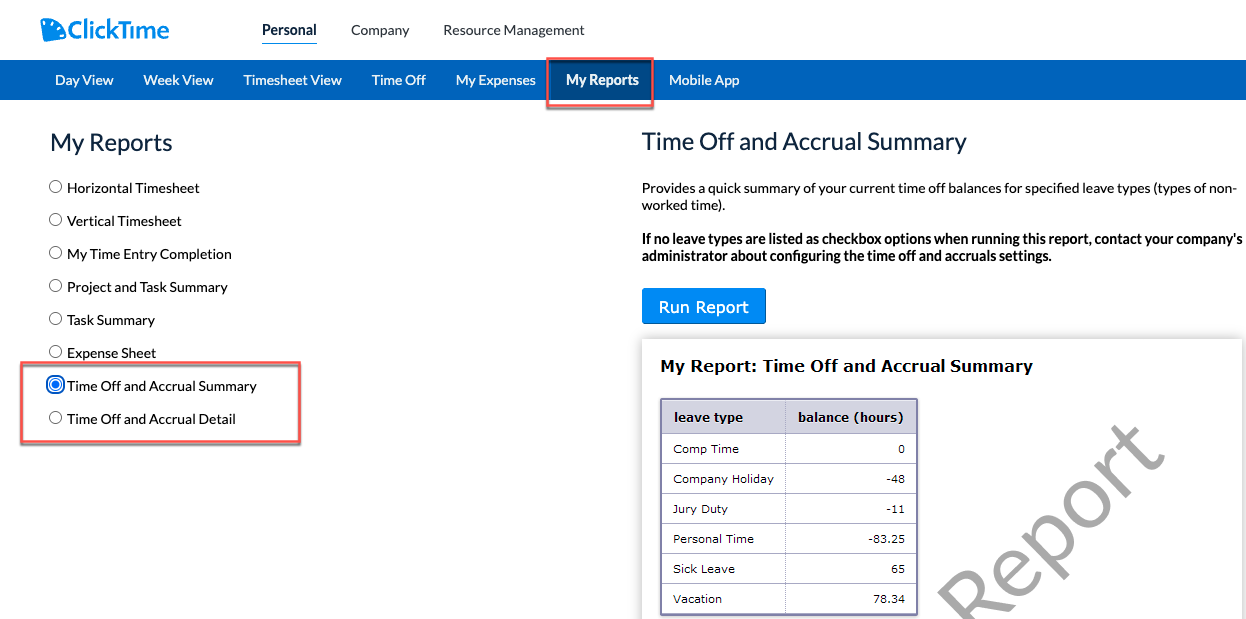Viewport: 1246px width, 619px height.
Task: Open the Resource Management tab
Action: (514, 30)
